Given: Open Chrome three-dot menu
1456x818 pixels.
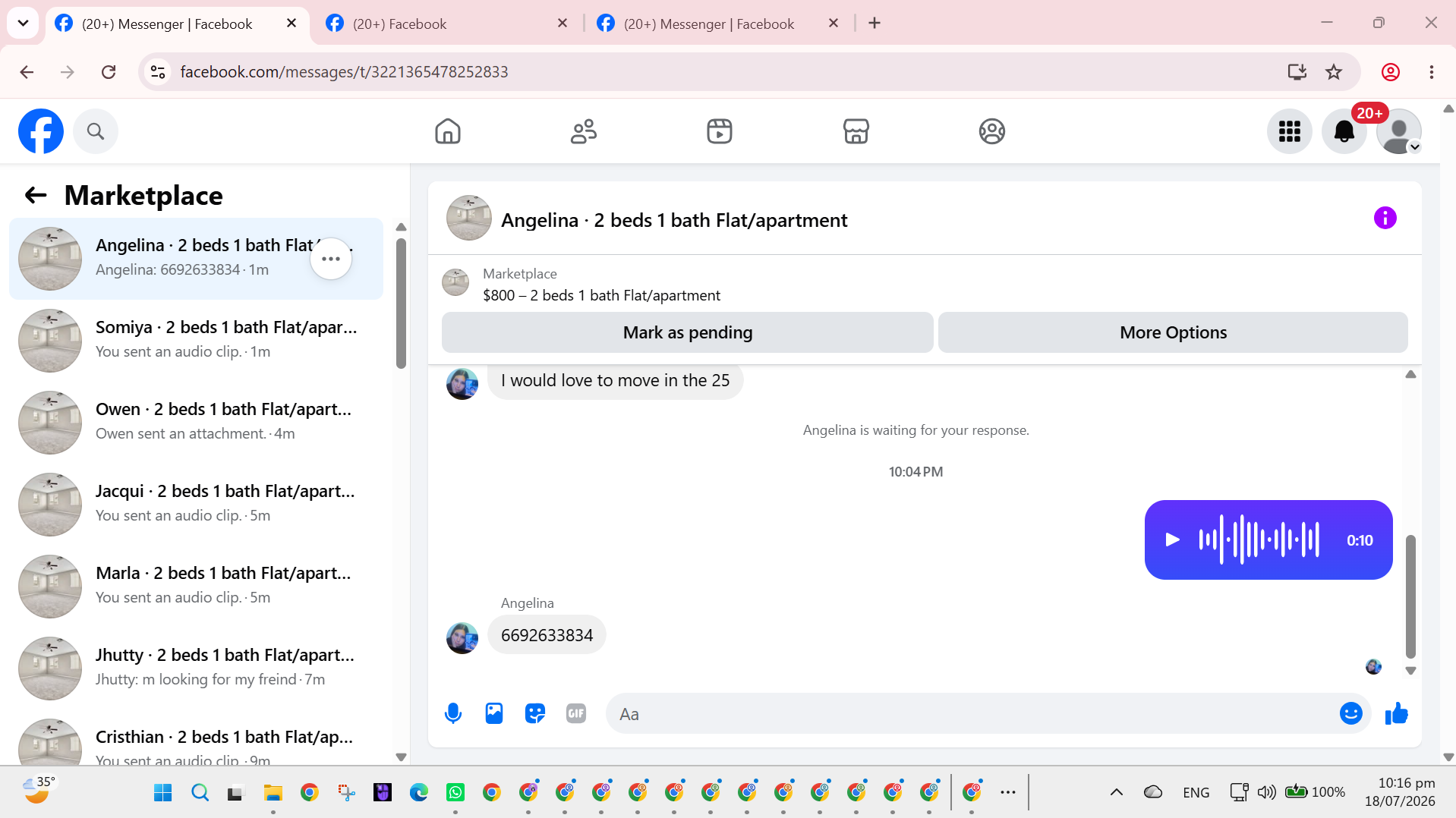Looking at the screenshot, I should 1432,72.
